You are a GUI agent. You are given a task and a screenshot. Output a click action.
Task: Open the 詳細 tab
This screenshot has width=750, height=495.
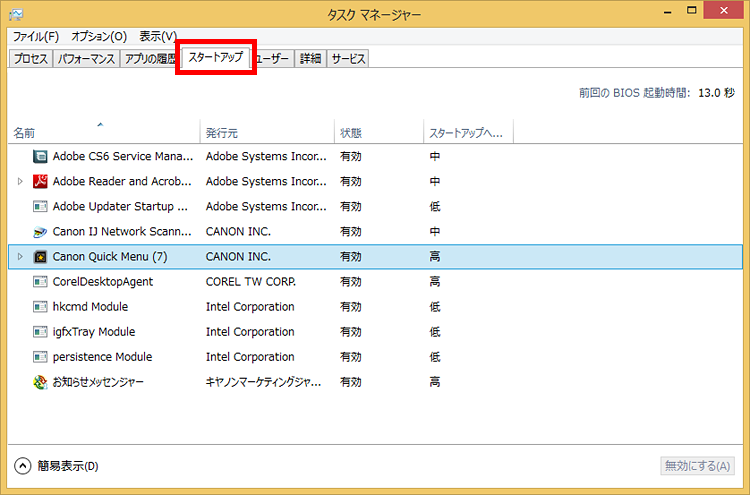pos(311,59)
